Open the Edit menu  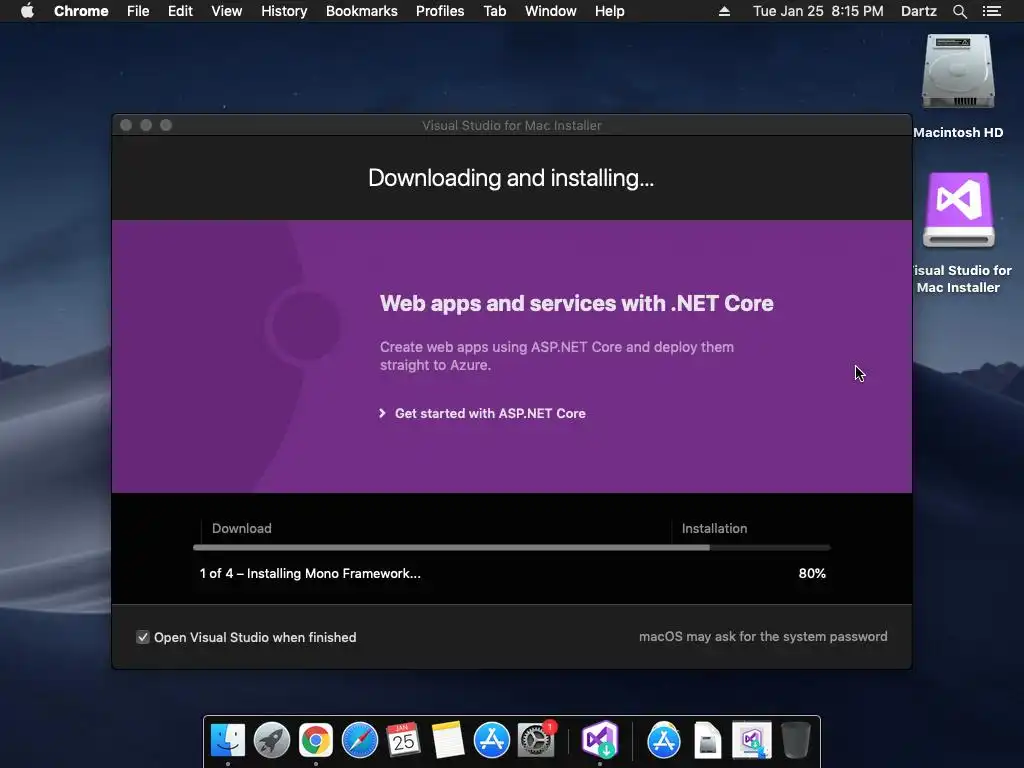pos(180,11)
